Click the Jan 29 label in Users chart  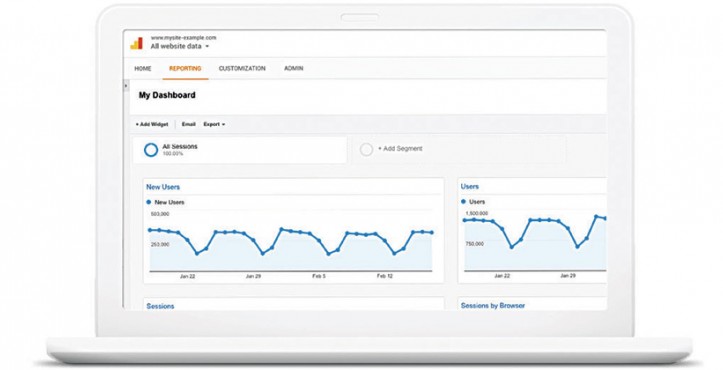568,275
